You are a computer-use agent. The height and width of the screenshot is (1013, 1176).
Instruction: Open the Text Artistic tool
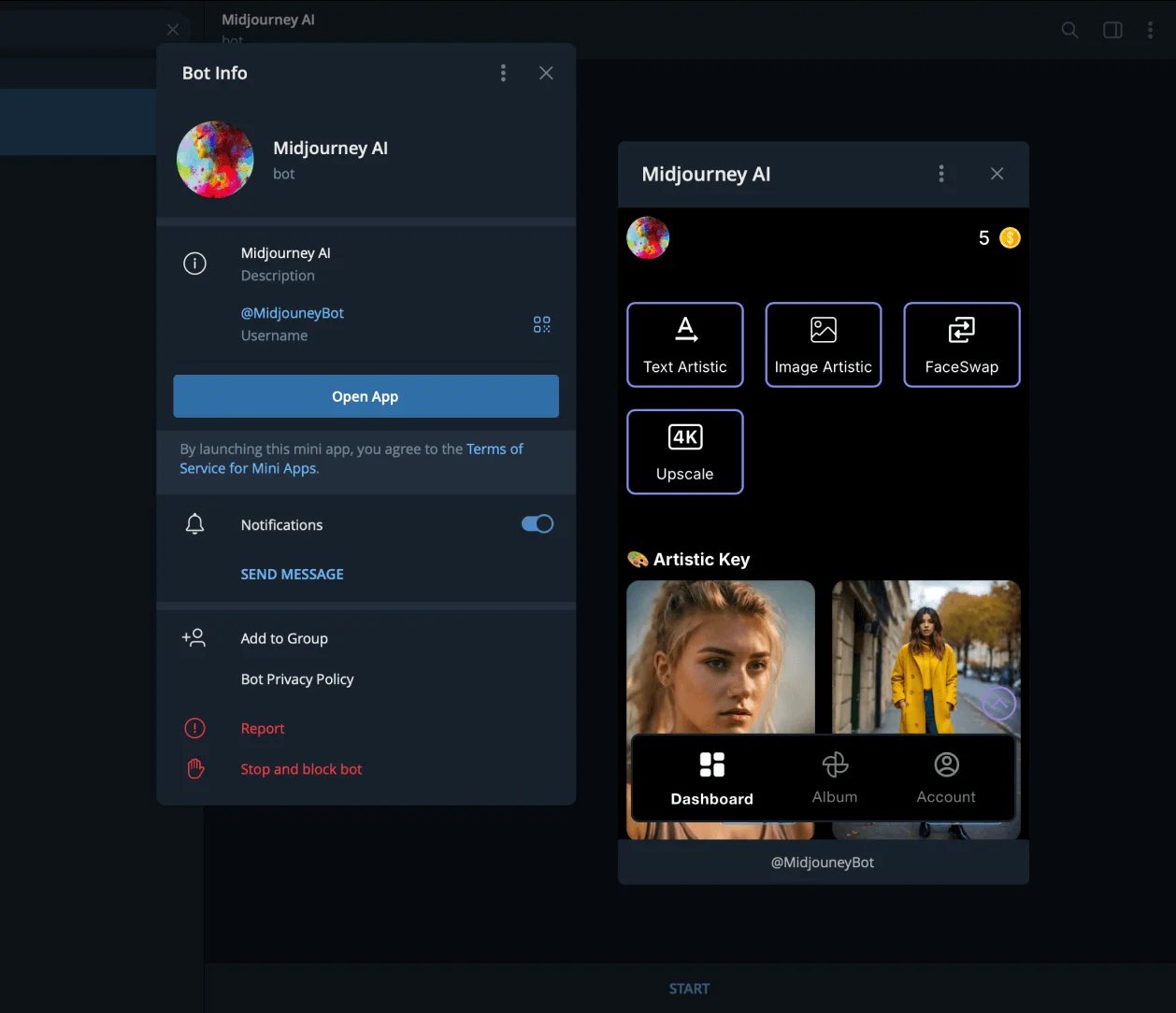tap(684, 344)
